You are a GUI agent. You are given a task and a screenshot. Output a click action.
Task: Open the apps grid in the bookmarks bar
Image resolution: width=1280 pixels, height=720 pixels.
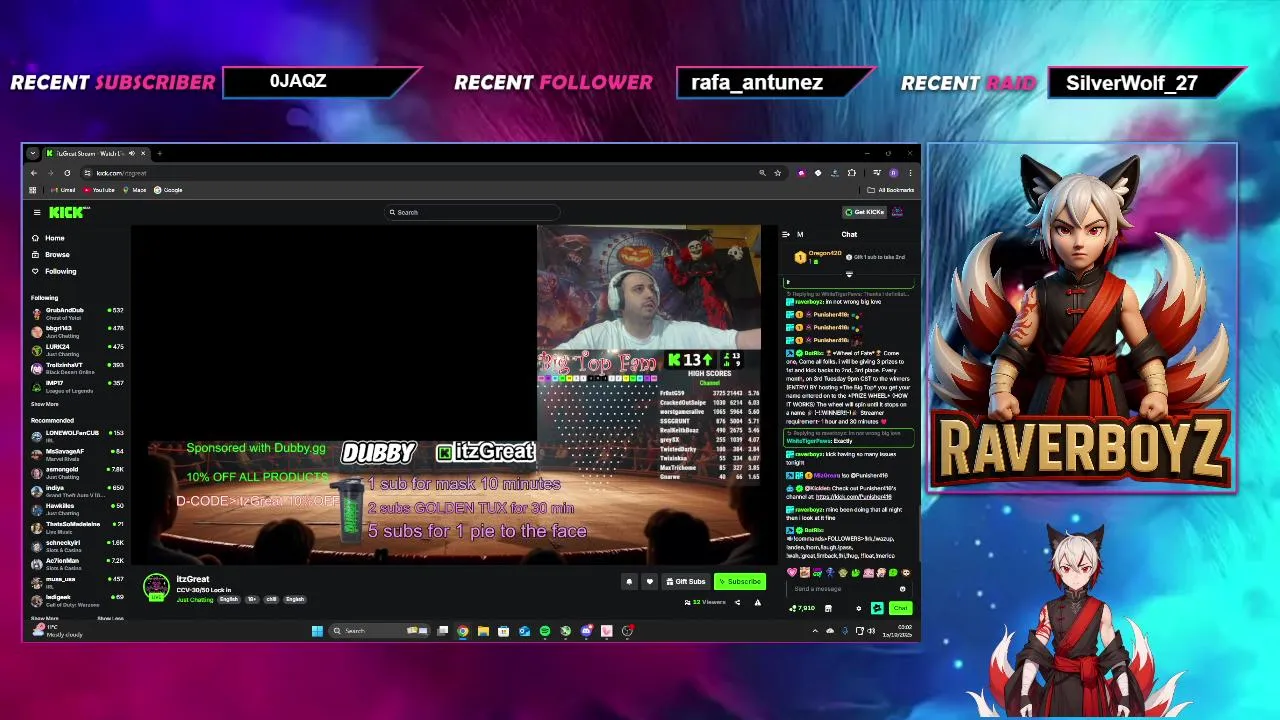click(x=33, y=190)
